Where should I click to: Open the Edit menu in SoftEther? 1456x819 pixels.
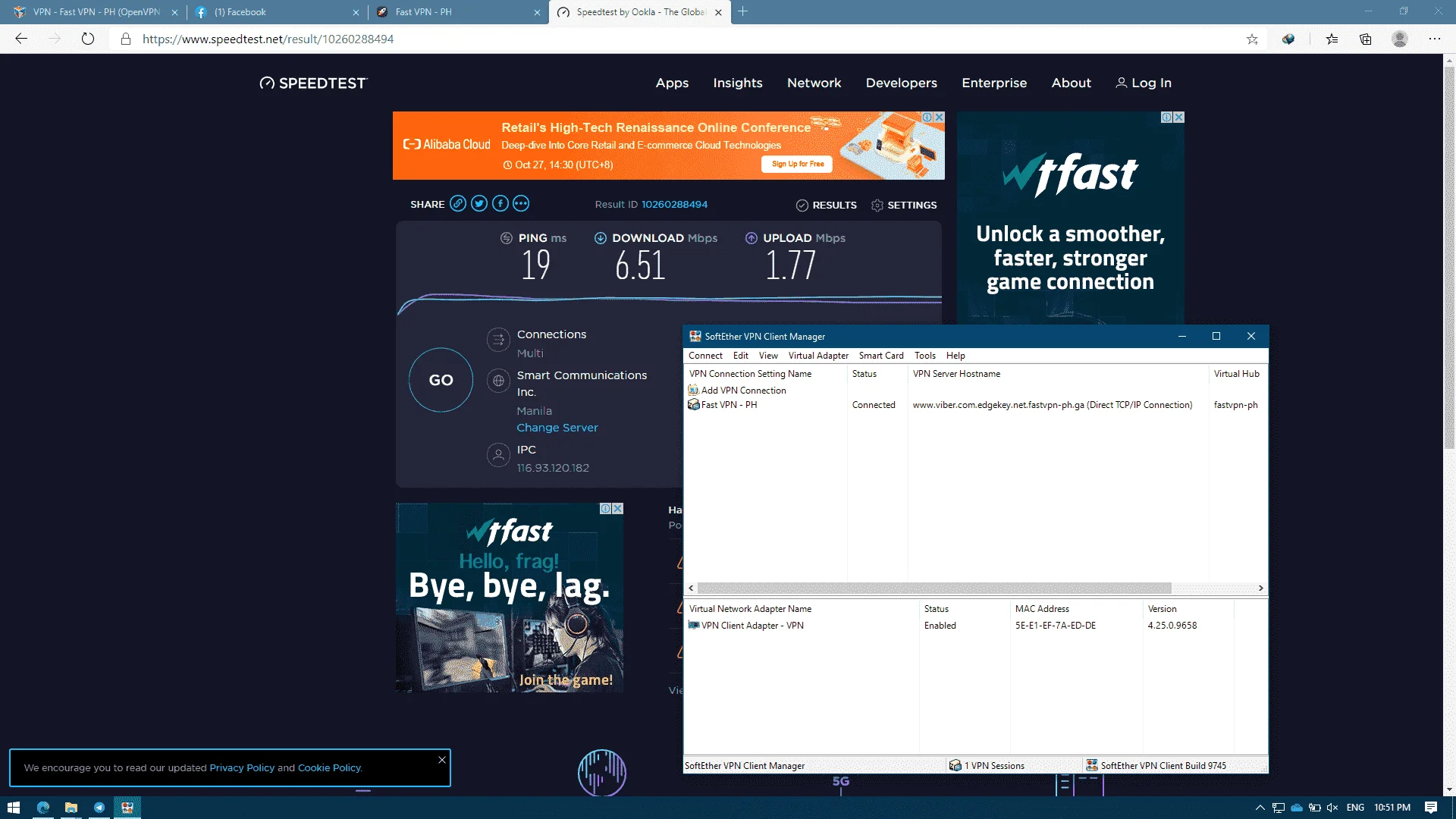[x=741, y=355]
